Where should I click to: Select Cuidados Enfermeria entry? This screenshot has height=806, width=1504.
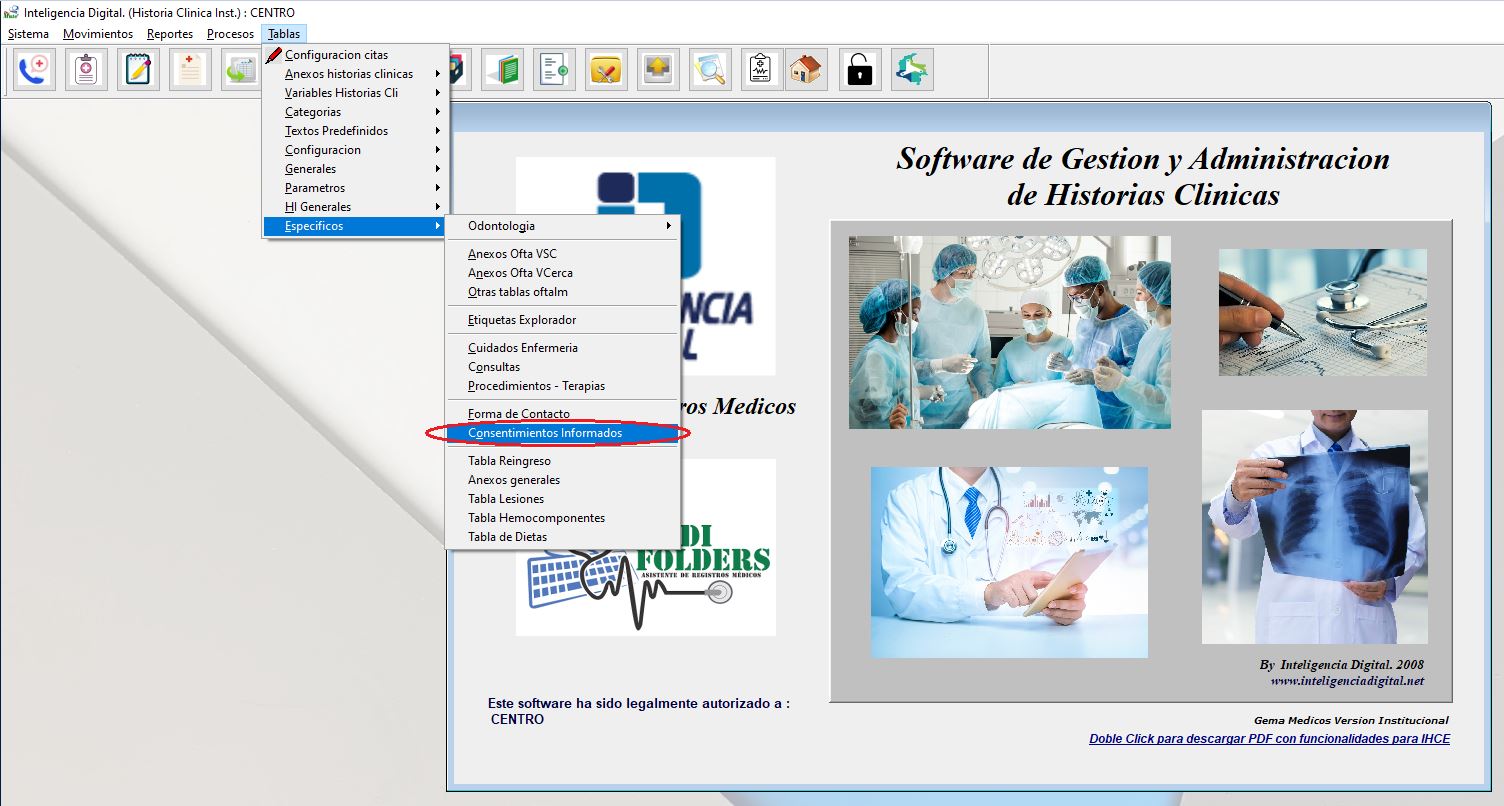click(x=563, y=348)
